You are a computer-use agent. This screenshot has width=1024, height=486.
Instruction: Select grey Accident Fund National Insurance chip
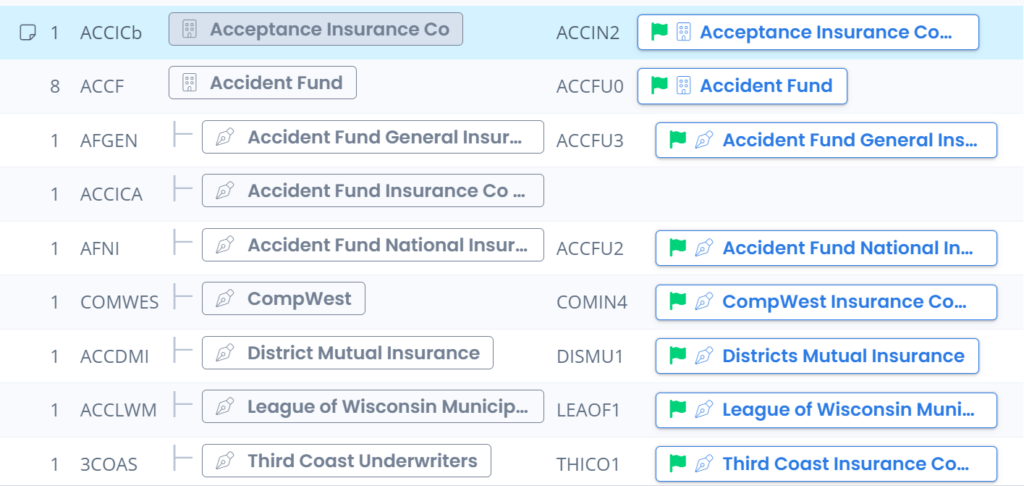point(385,245)
